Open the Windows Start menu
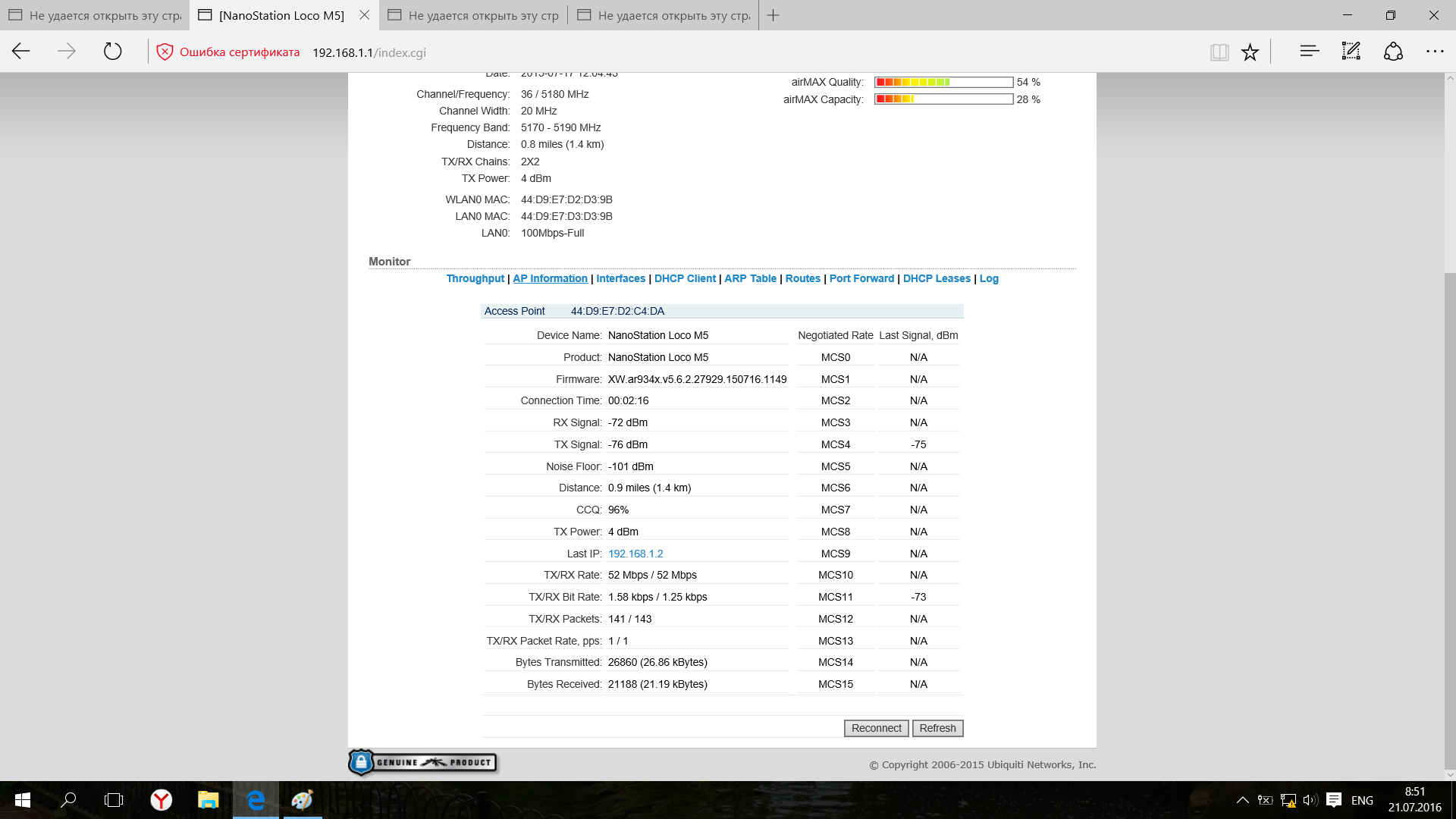The image size is (1456, 819). pos(22,800)
